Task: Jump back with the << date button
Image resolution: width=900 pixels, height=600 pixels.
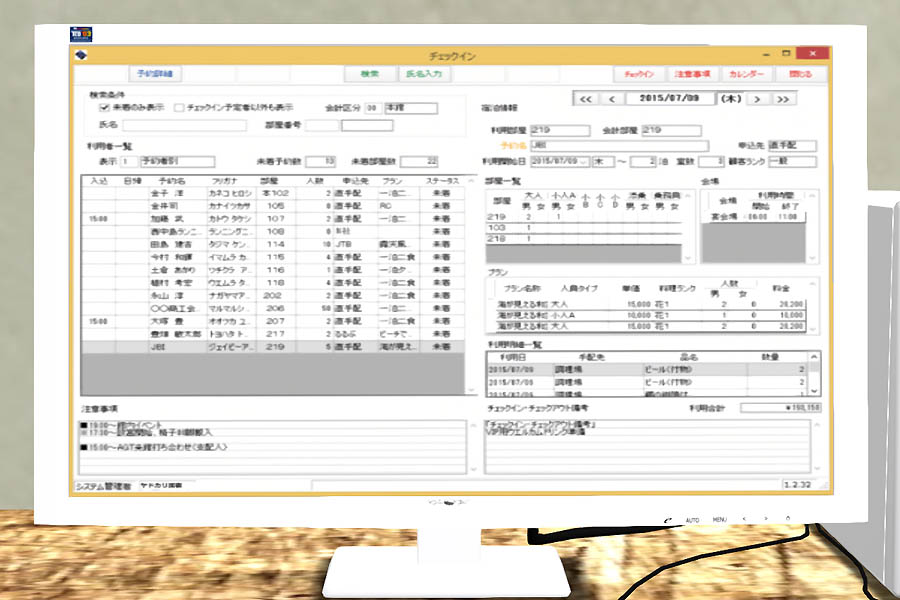Action: click(x=585, y=99)
